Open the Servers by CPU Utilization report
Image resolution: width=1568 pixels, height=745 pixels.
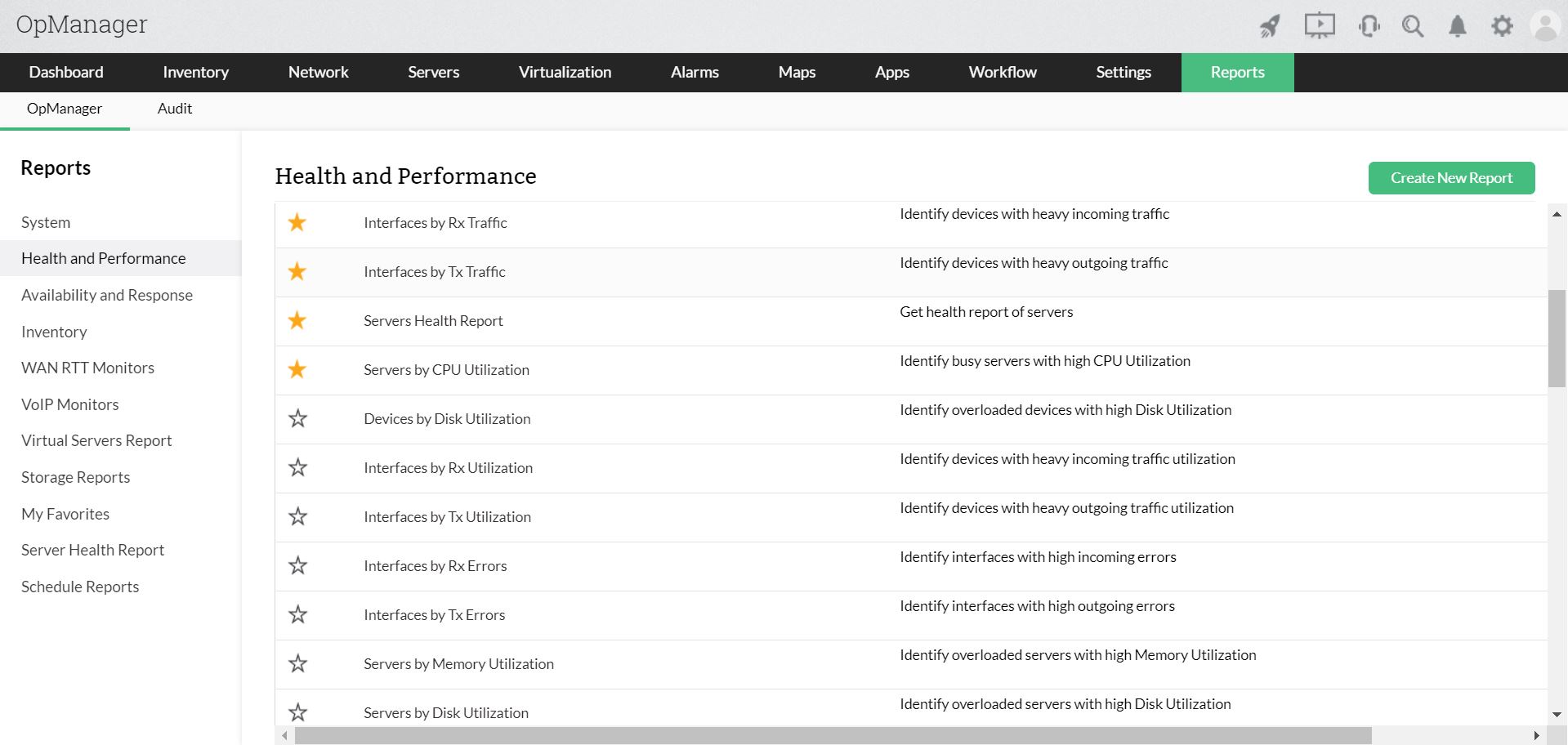click(x=446, y=370)
